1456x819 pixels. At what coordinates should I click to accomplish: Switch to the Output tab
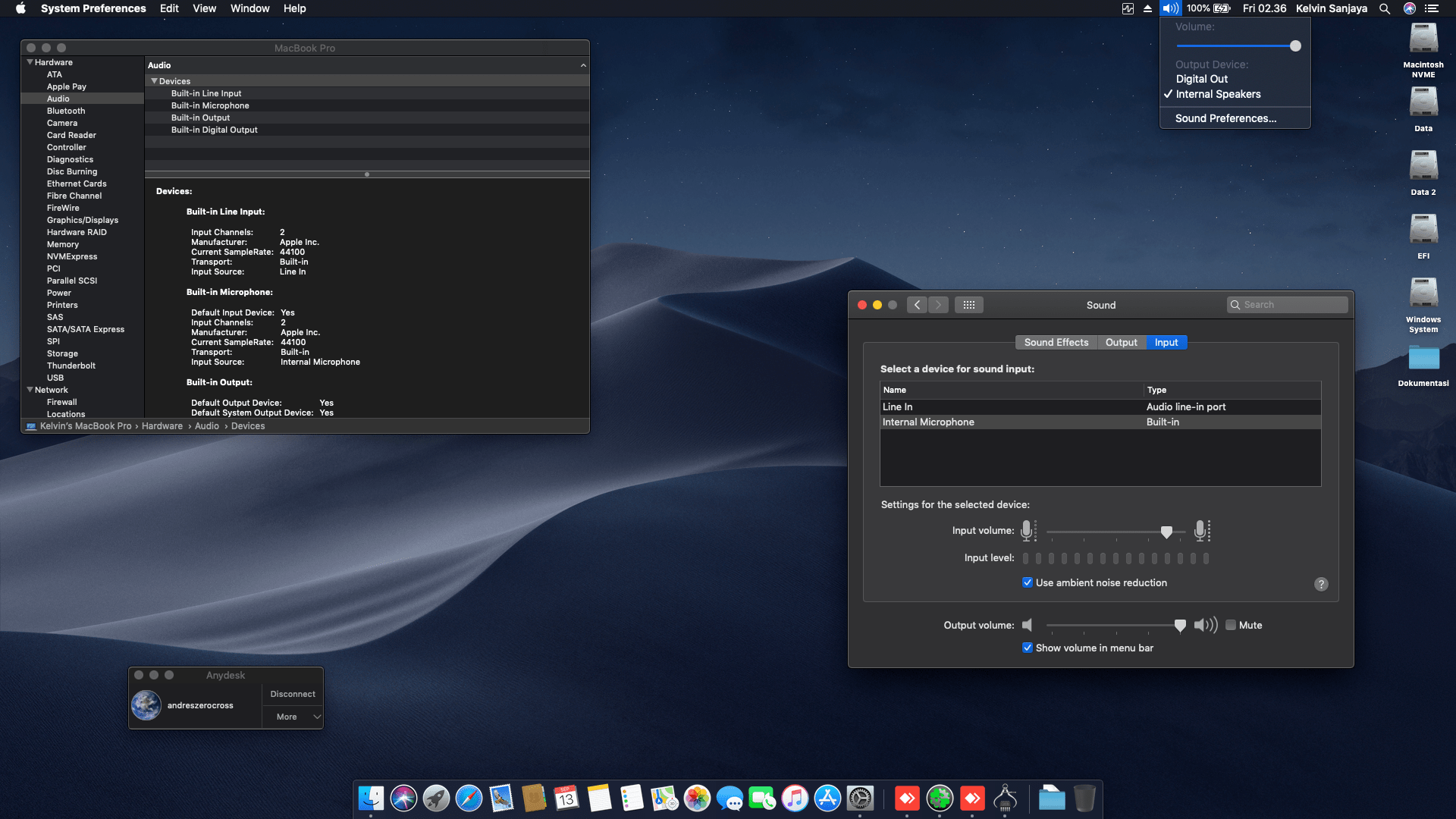(1121, 343)
